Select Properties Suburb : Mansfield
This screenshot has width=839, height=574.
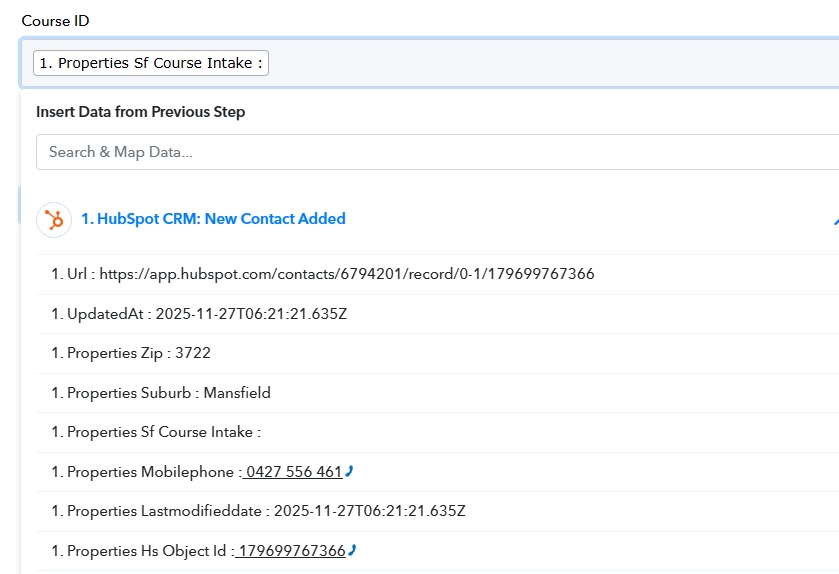[161, 393]
